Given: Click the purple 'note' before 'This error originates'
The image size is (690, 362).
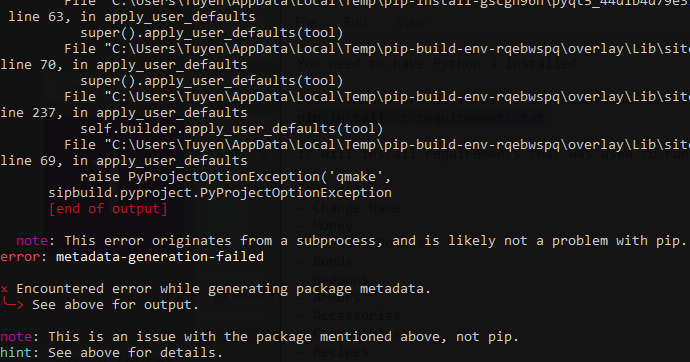Looking at the screenshot, I should pos(32,241).
